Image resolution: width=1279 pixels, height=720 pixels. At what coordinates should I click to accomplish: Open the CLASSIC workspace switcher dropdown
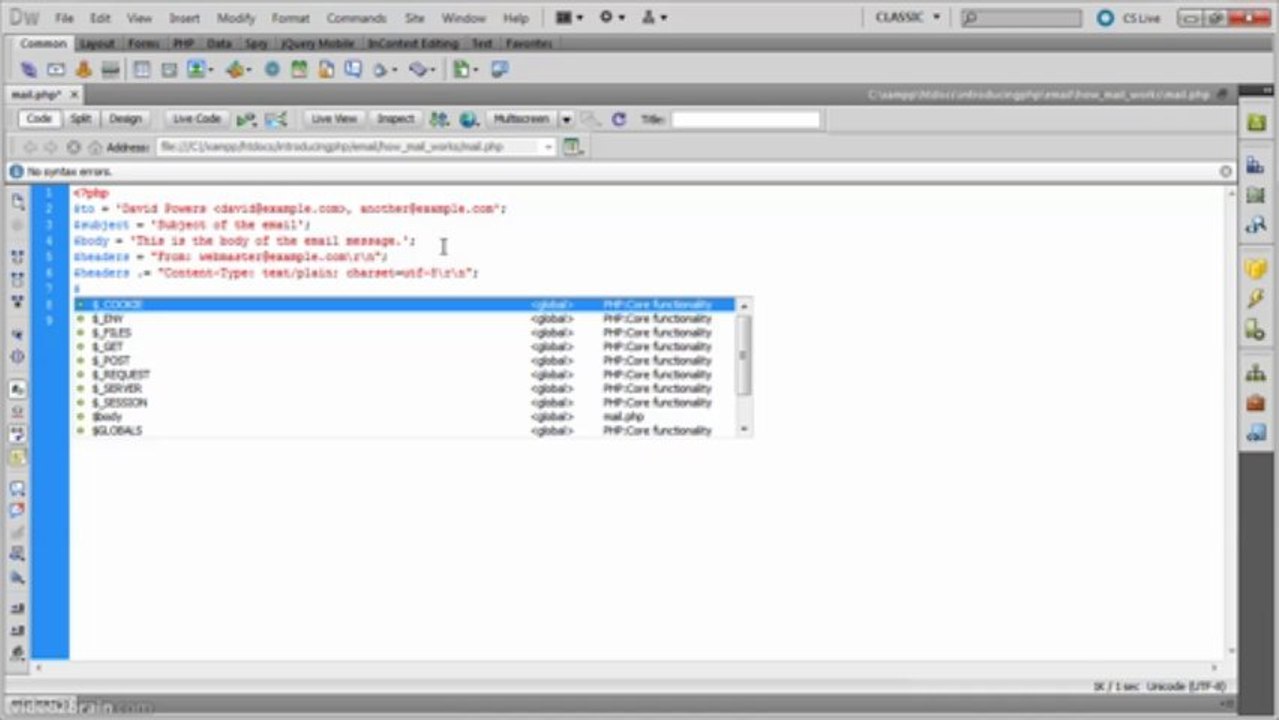point(907,17)
